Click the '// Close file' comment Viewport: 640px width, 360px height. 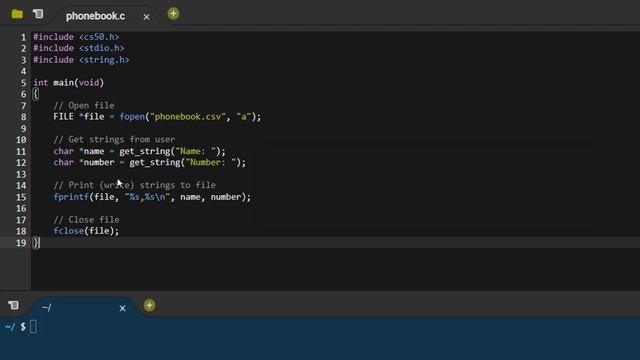[86, 220]
